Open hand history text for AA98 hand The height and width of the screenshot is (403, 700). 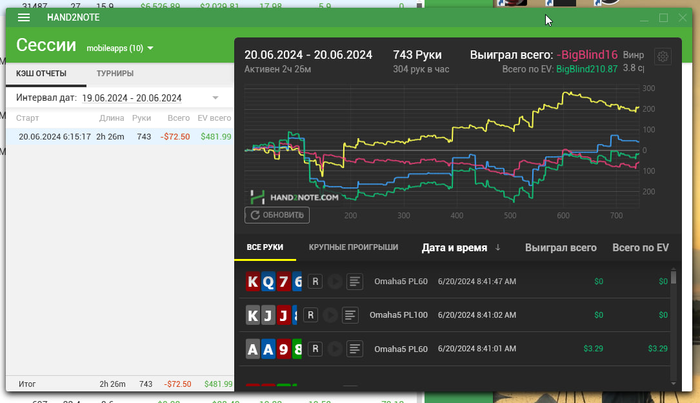[x=354, y=349]
